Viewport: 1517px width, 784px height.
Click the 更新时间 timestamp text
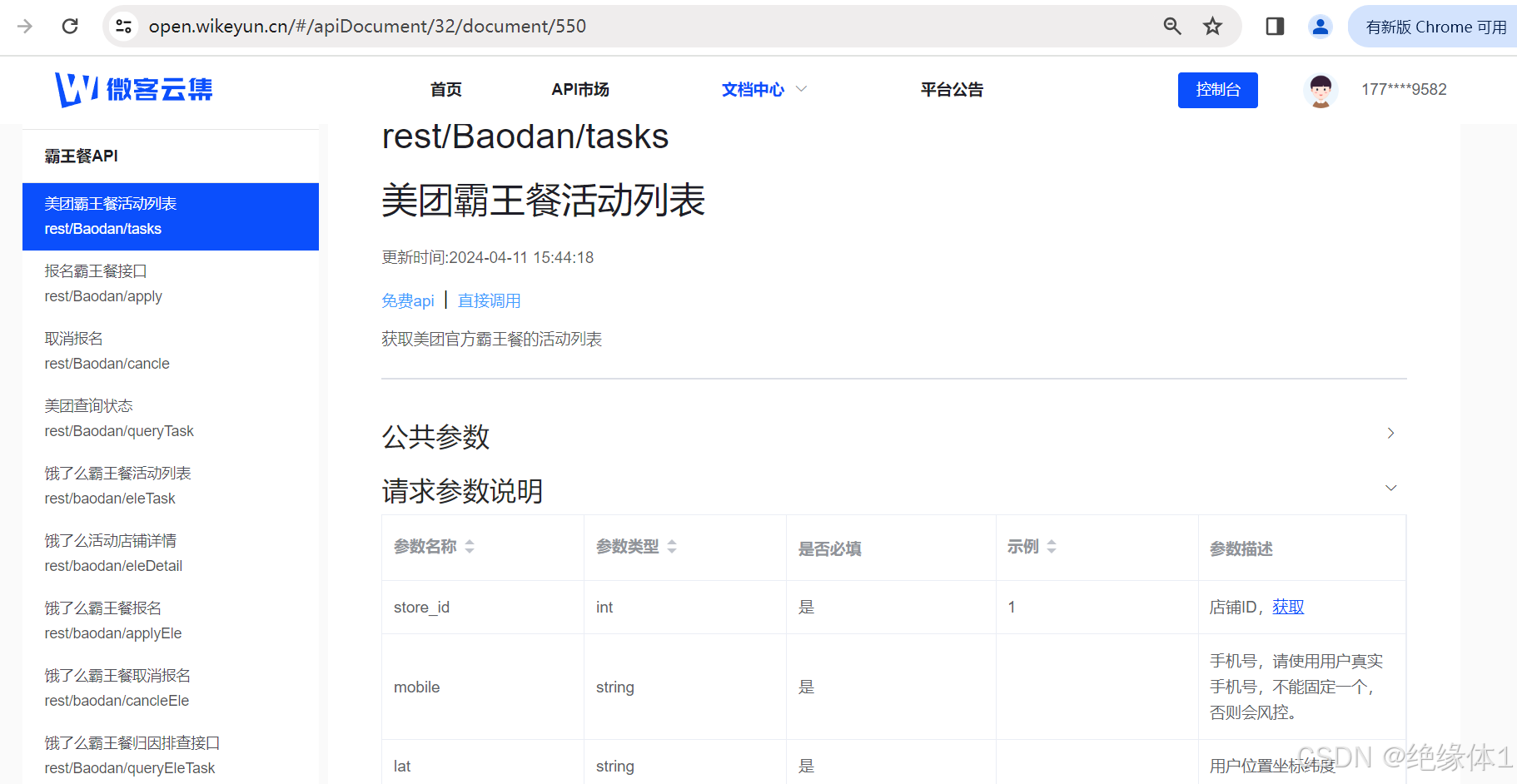pyautogui.click(x=488, y=257)
